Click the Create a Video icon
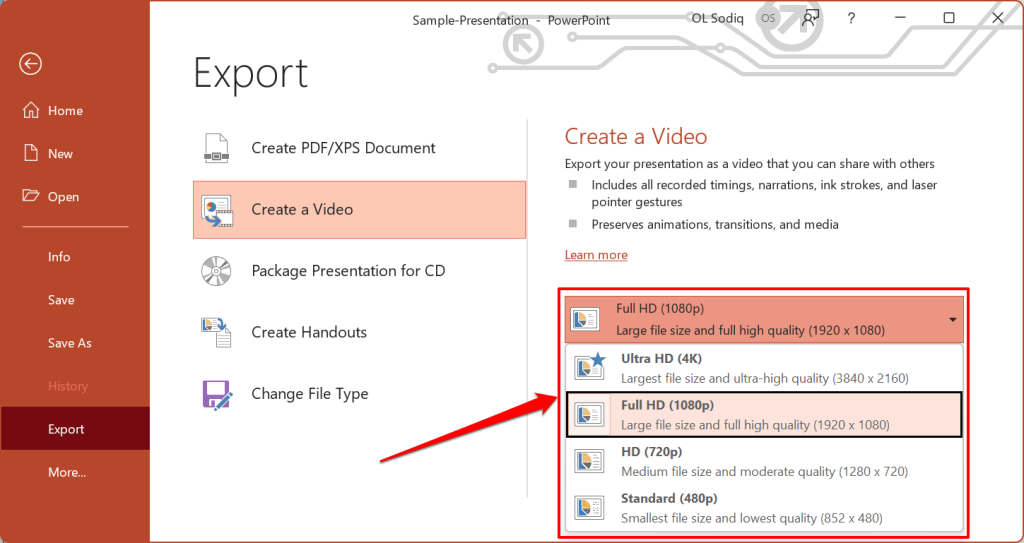The height and width of the screenshot is (543, 1024). click(217, 210)
